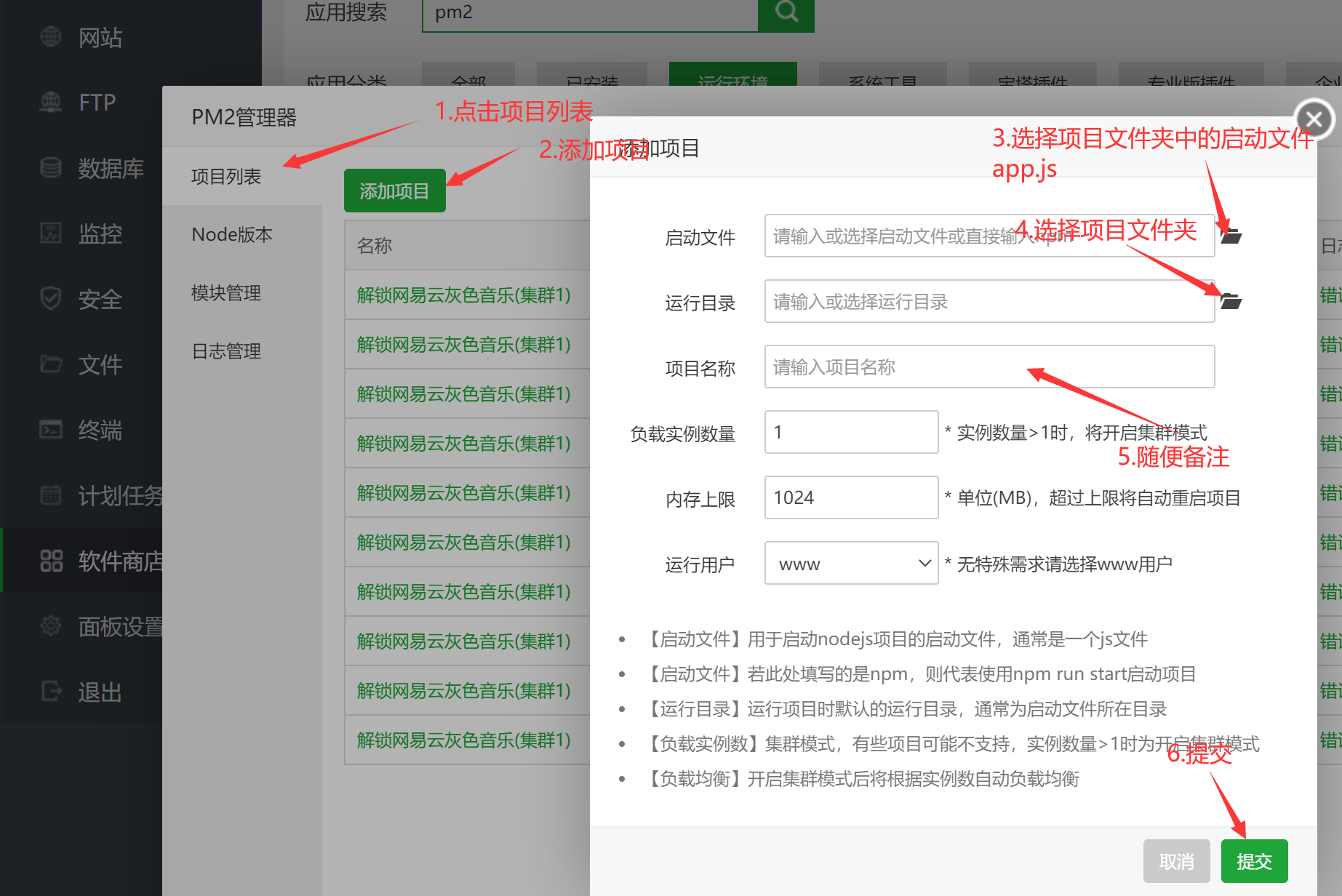Open 退出 in the sidebar
Screen dimensions: 1342x896
(100, 692)
